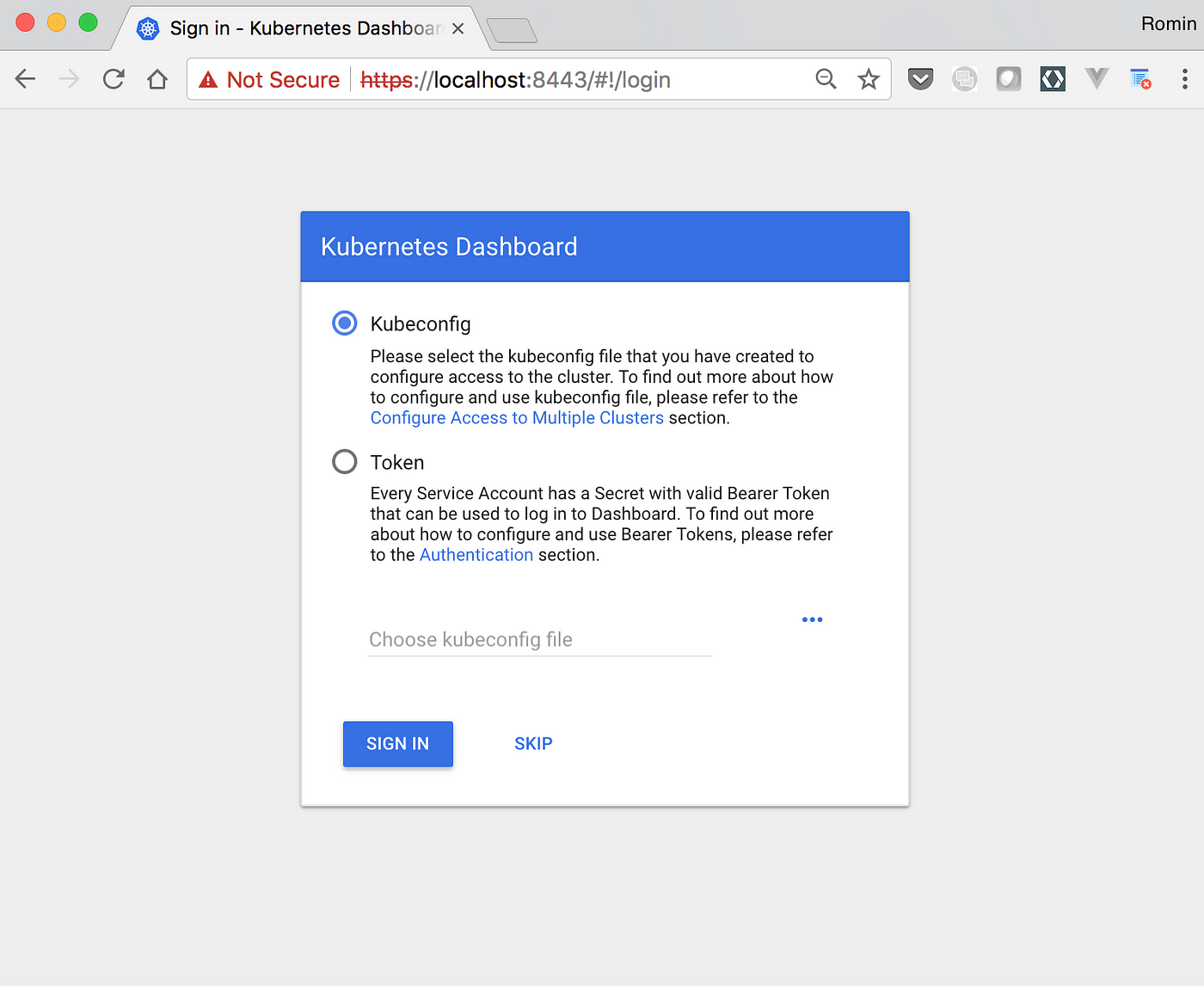Image resolution: width=1204 pixels, height=986 pixels.
Task: Close the Sign in - Kubernetes Dashboard tab
Action: pyautogui.click(x=458, y=28)
